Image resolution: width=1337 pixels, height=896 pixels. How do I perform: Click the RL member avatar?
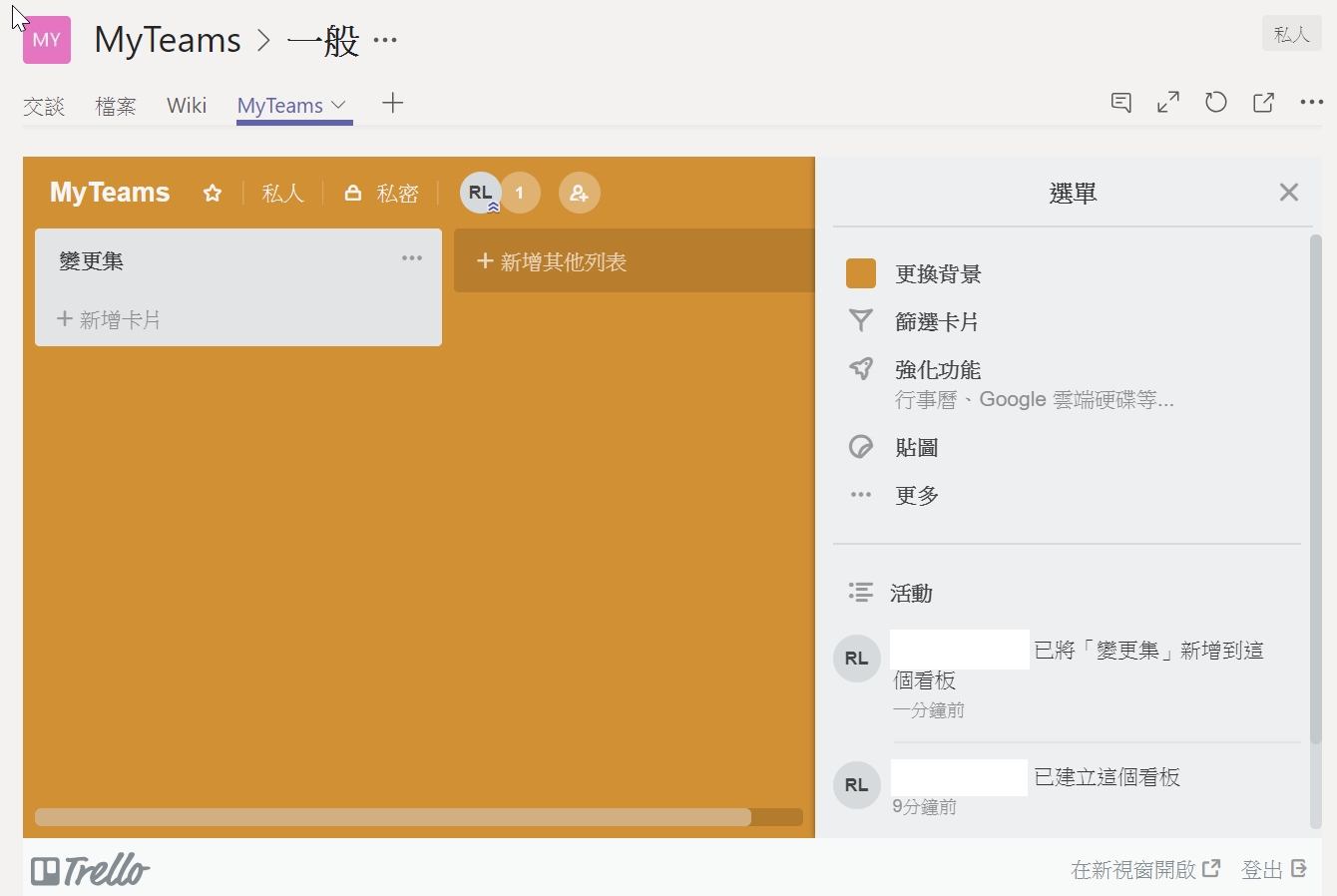(480, 192)
